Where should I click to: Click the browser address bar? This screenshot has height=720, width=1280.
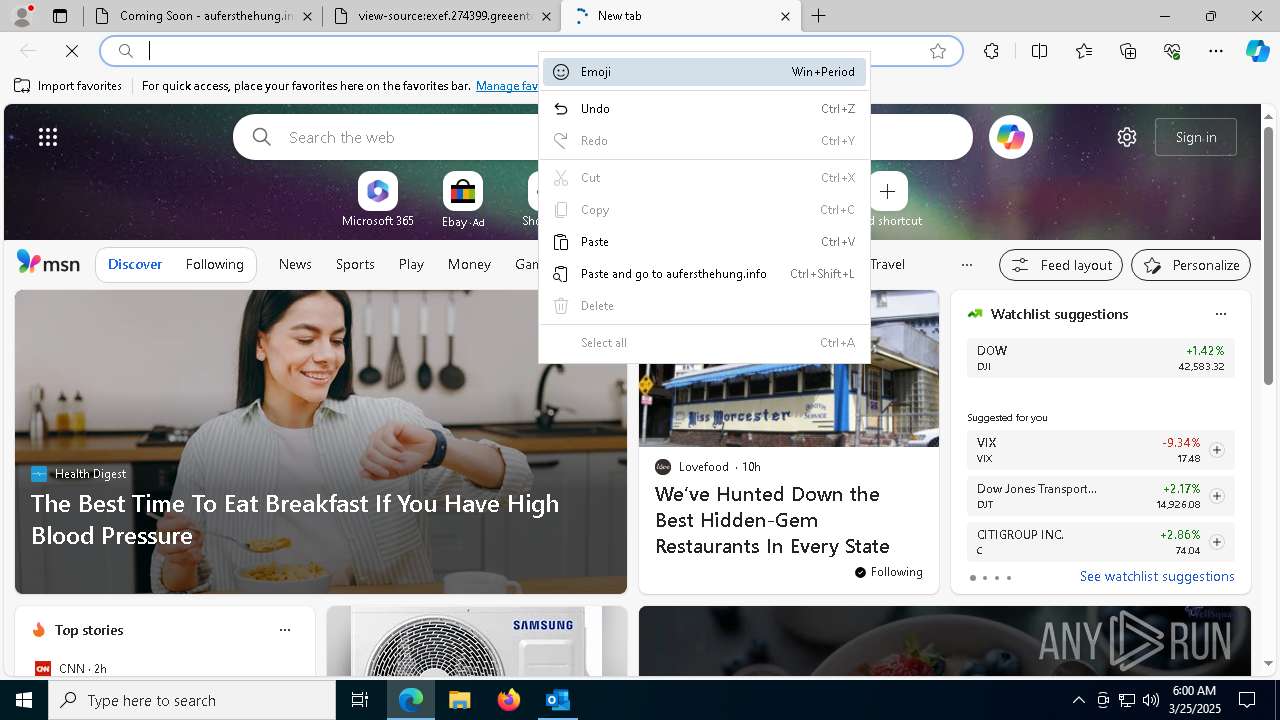pyautogui.click(x=530, y=51)
